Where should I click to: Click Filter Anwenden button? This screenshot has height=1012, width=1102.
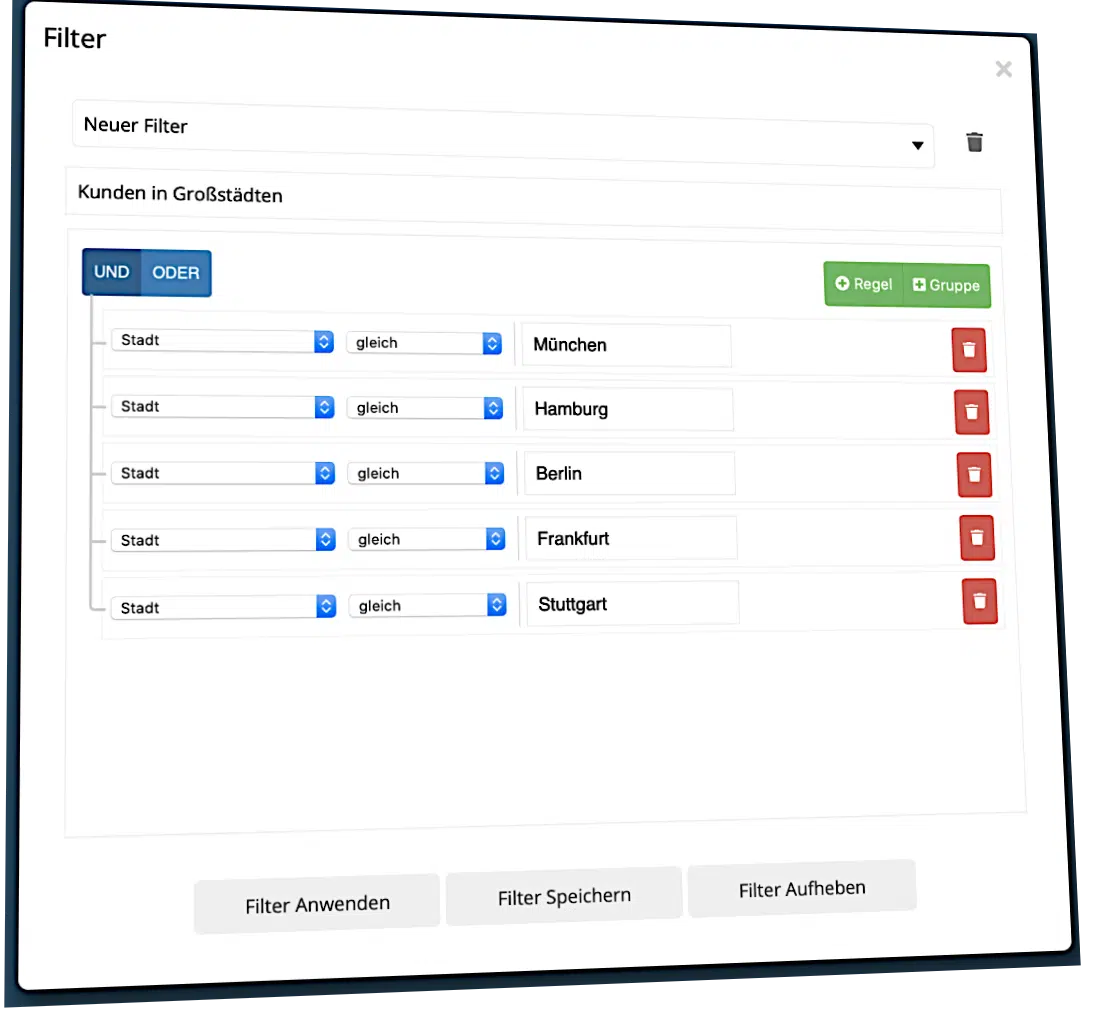[x=317, y=904]
